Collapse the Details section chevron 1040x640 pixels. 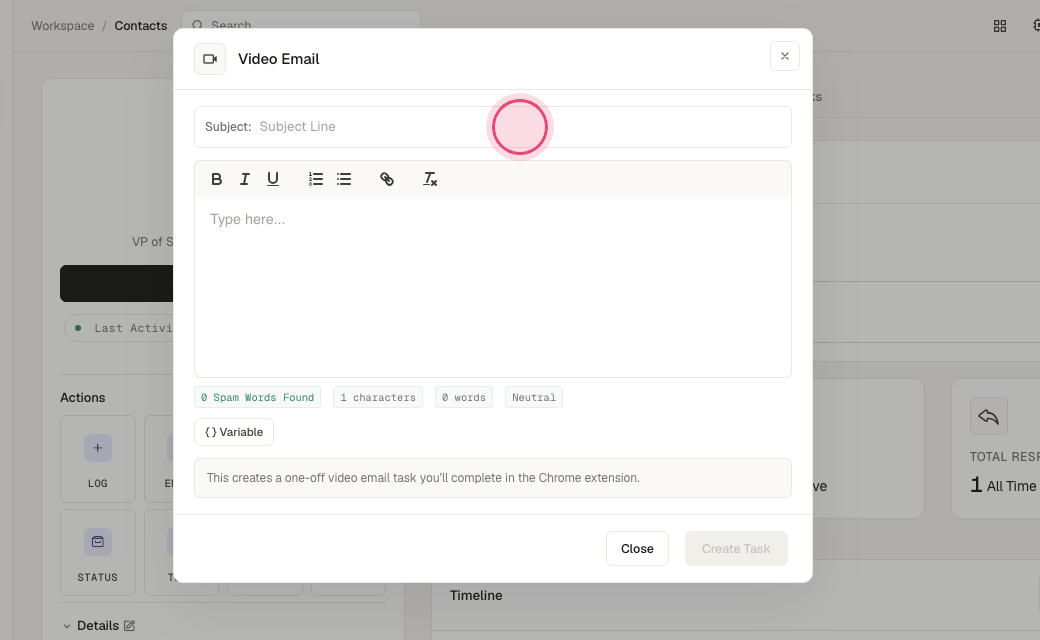click(x=66, y=626)
